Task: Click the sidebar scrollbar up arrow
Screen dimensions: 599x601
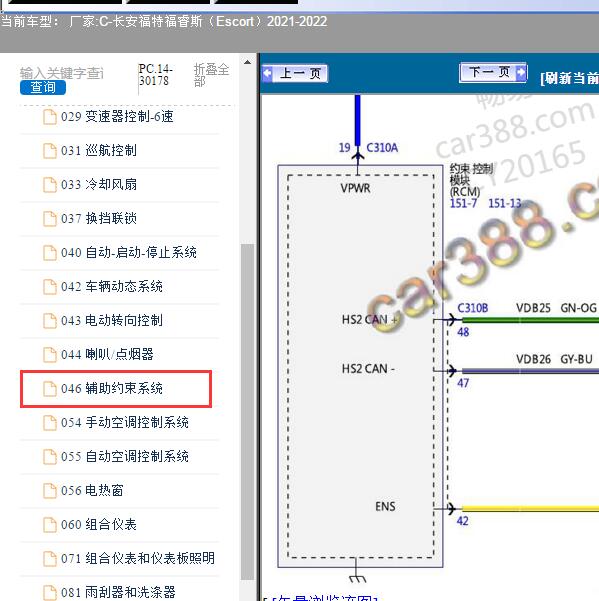Action: click(x=248, y=62)
